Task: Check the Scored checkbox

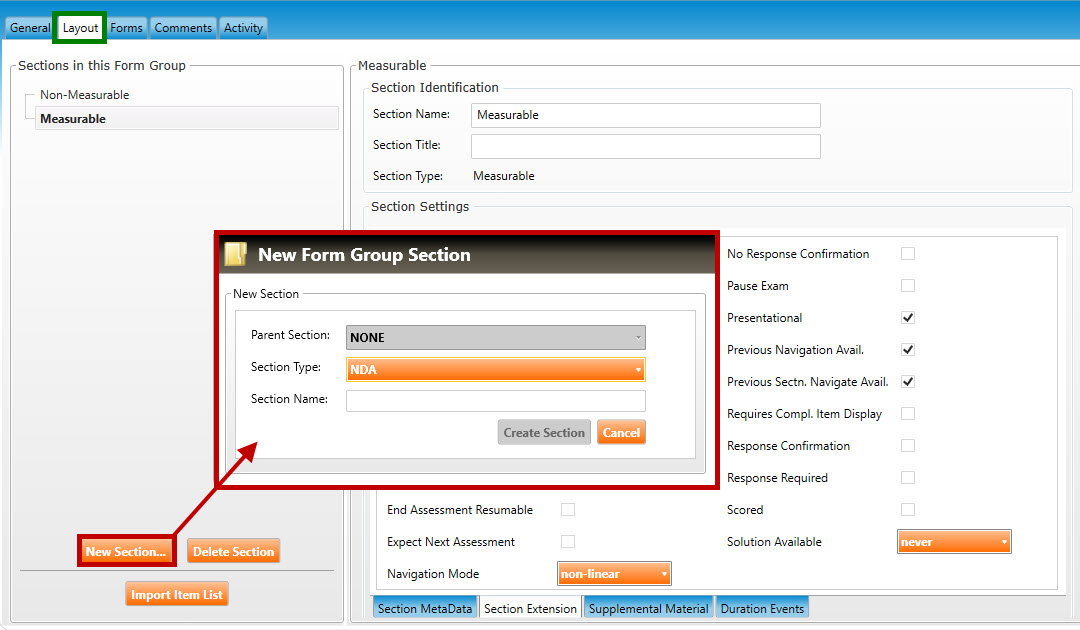Action: [908, 510]
